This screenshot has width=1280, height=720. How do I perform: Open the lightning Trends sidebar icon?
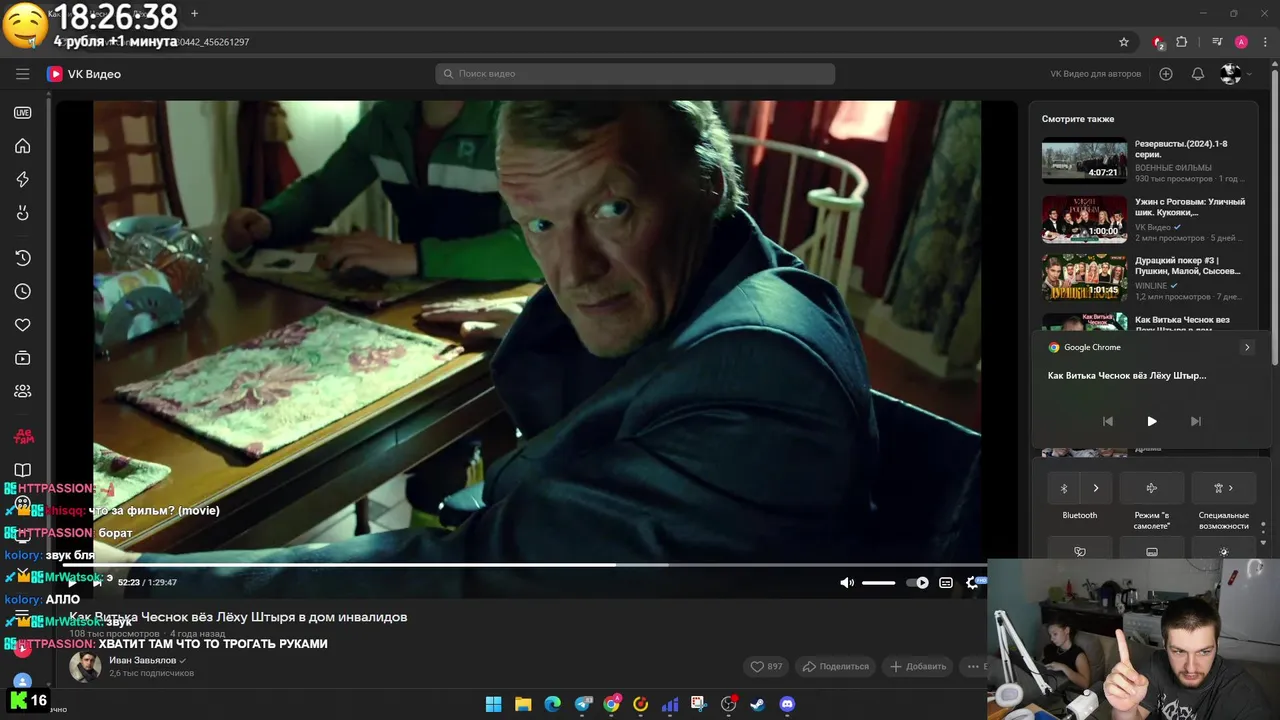[x=22, y=180]
